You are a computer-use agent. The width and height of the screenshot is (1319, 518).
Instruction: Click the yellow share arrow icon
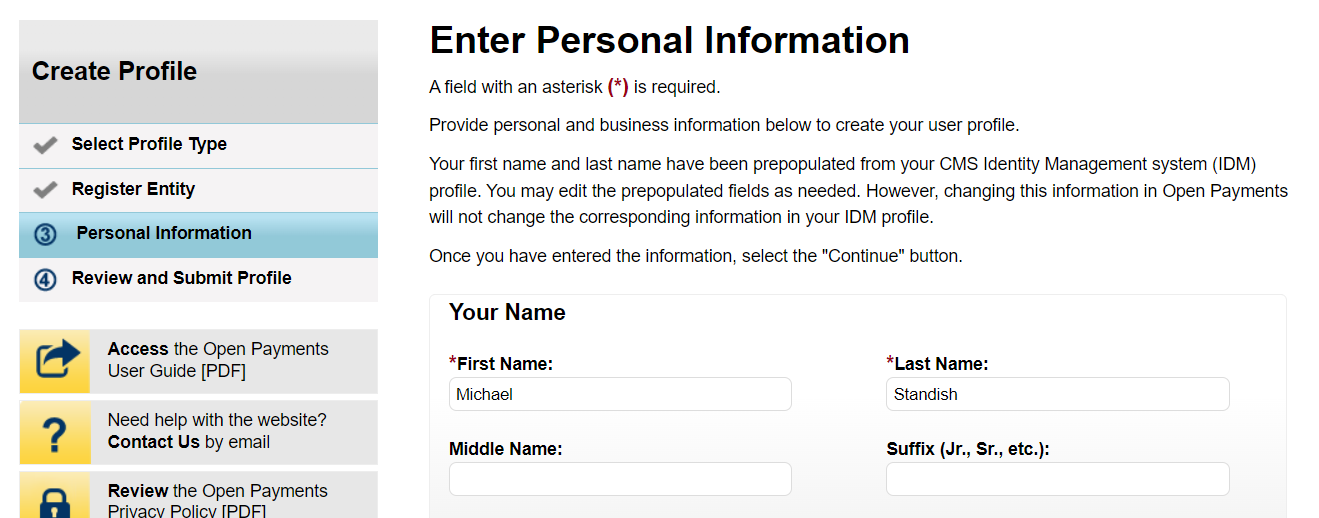point(55,361)
